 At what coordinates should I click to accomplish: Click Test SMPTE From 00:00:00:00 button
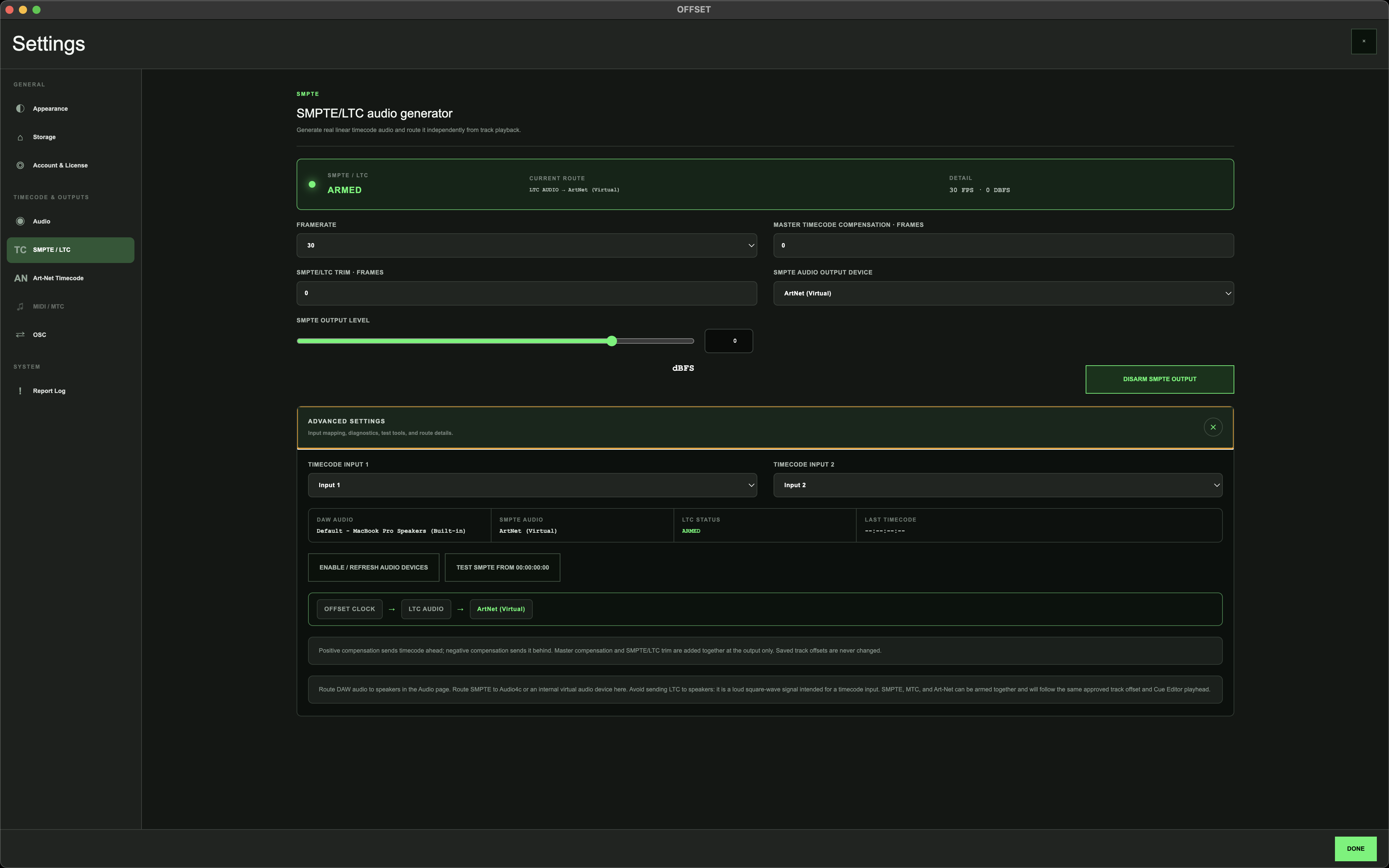tap(502, 568)
